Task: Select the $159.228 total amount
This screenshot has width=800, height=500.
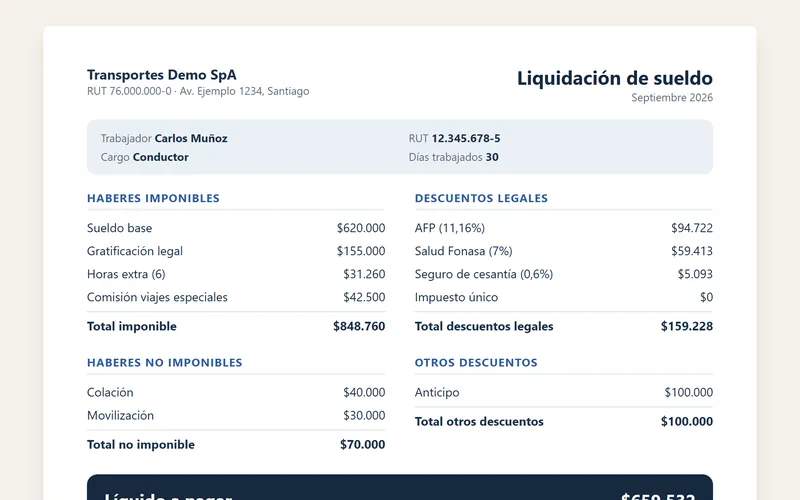Action: (687, 326)
